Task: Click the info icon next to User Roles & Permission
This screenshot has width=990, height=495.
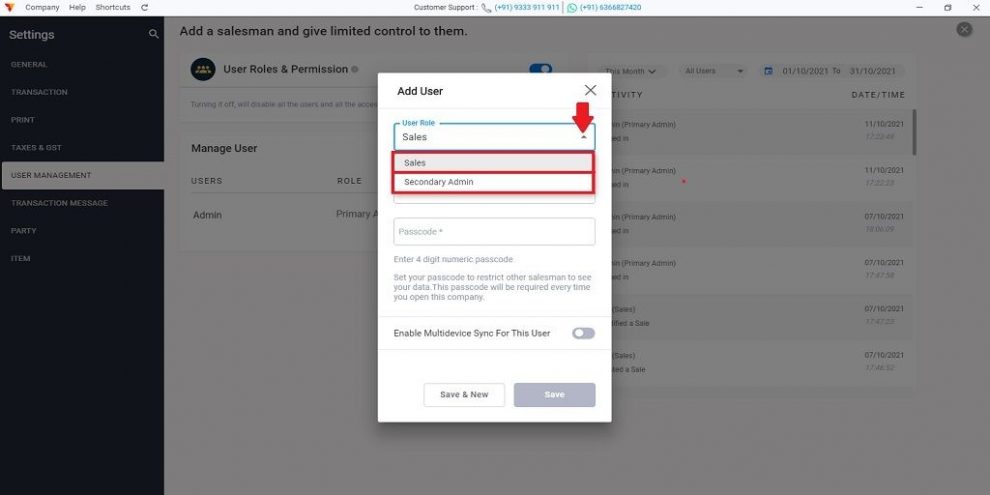Action: click(355, 69)
